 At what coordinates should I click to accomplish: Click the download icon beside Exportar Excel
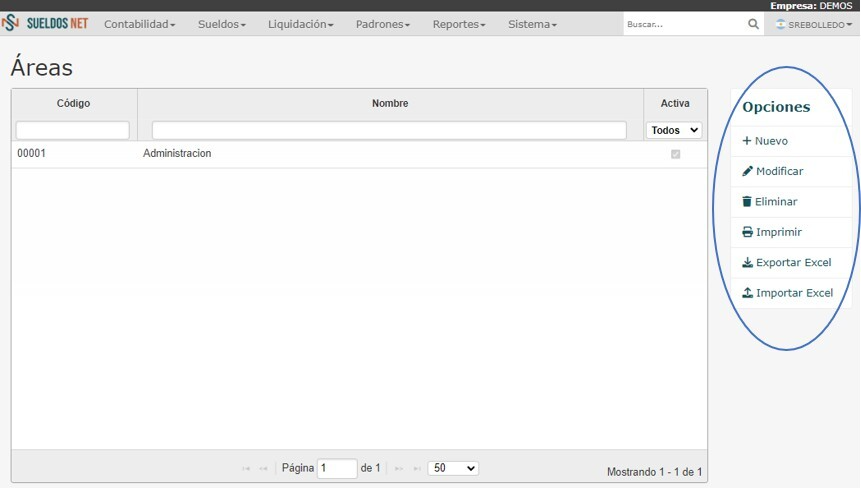click(x=747, y=262)
